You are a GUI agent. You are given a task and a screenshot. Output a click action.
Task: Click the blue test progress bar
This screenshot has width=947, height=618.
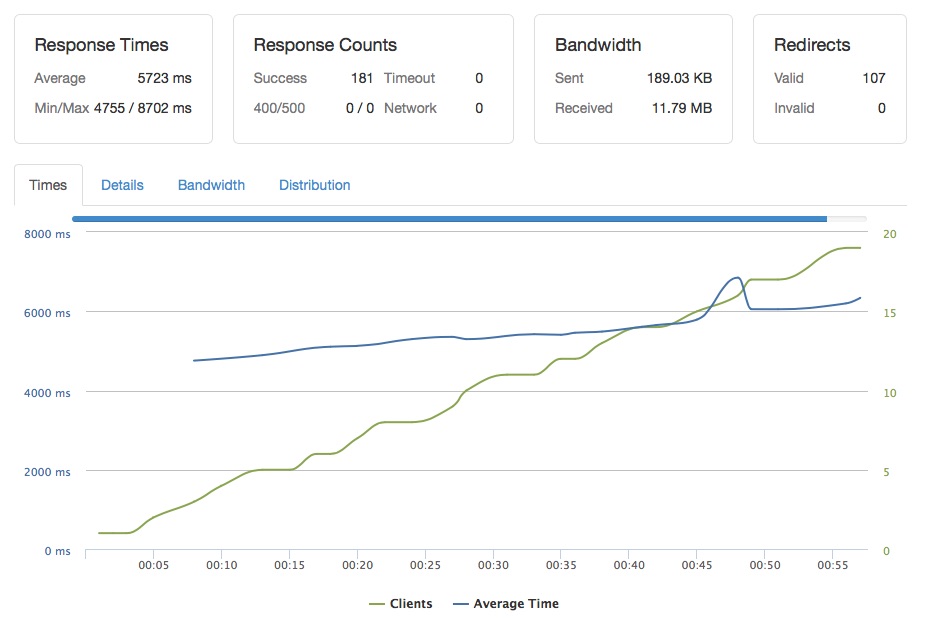tap(449, 219)
